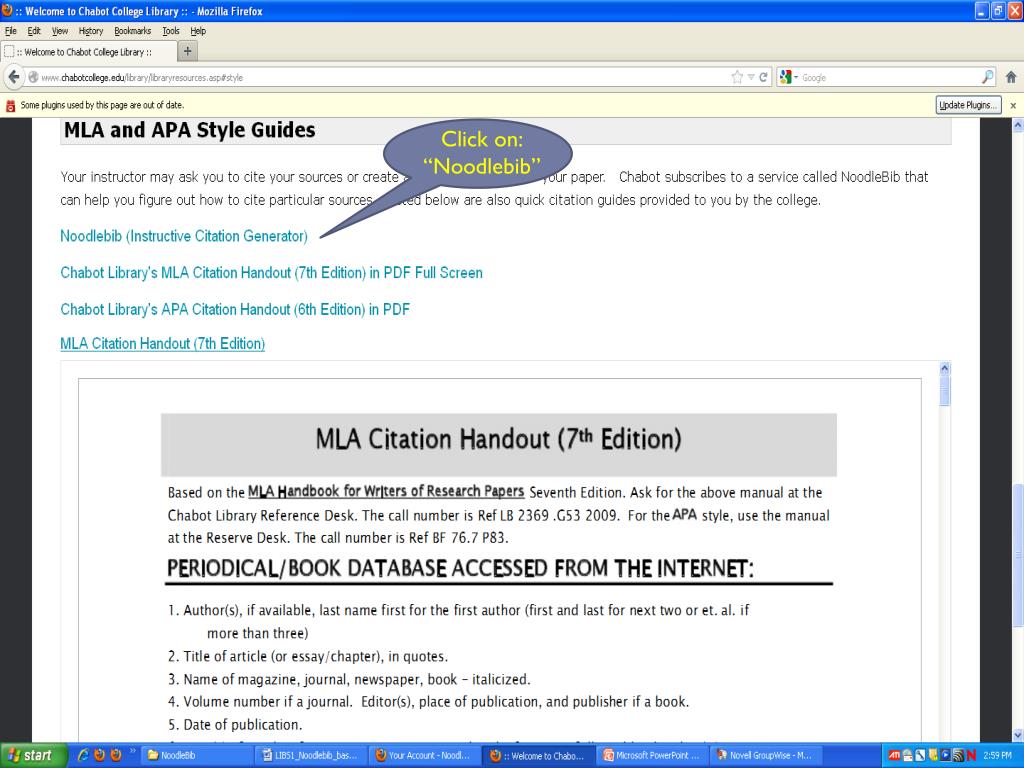The height and width of the screenshot is (768, 1024).
Task: Open the Help menu
Action: 198,31
